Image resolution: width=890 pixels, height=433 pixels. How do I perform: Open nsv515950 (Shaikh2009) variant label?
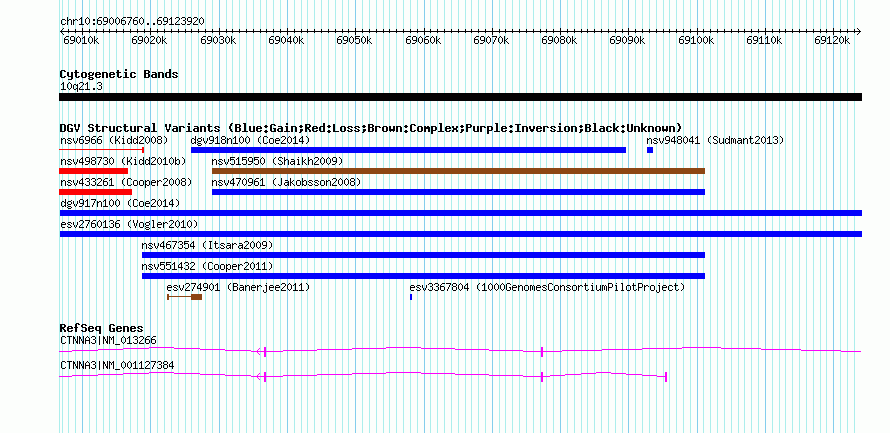click(x=278, y=161)
